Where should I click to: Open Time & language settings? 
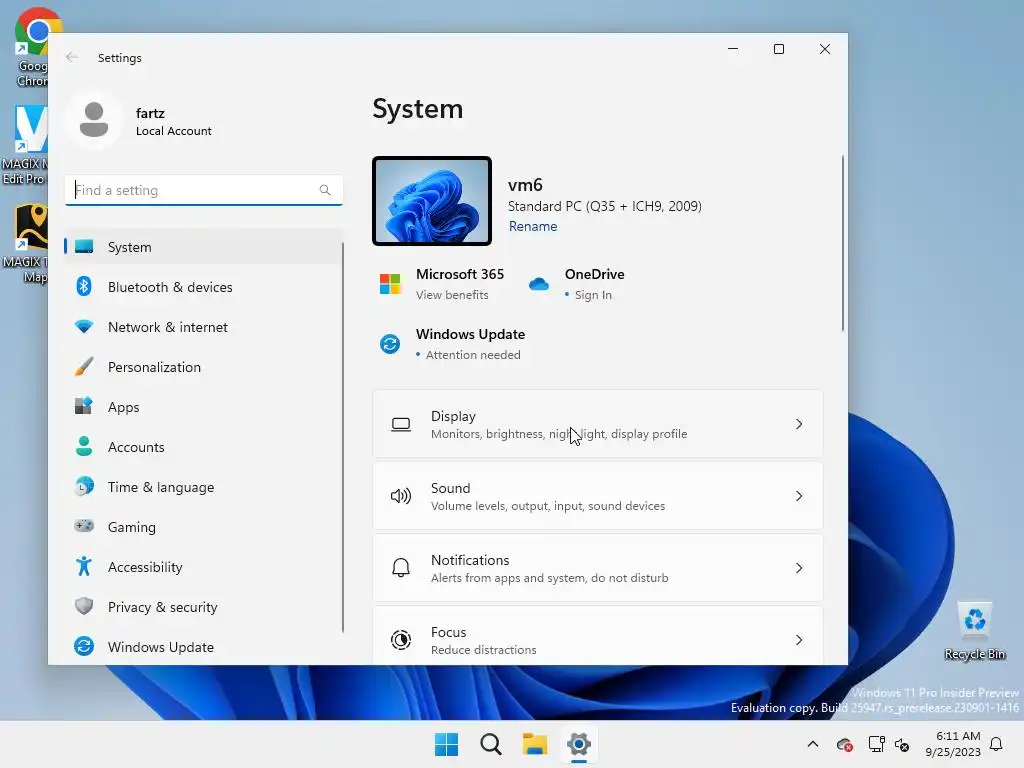click(203, 487)
